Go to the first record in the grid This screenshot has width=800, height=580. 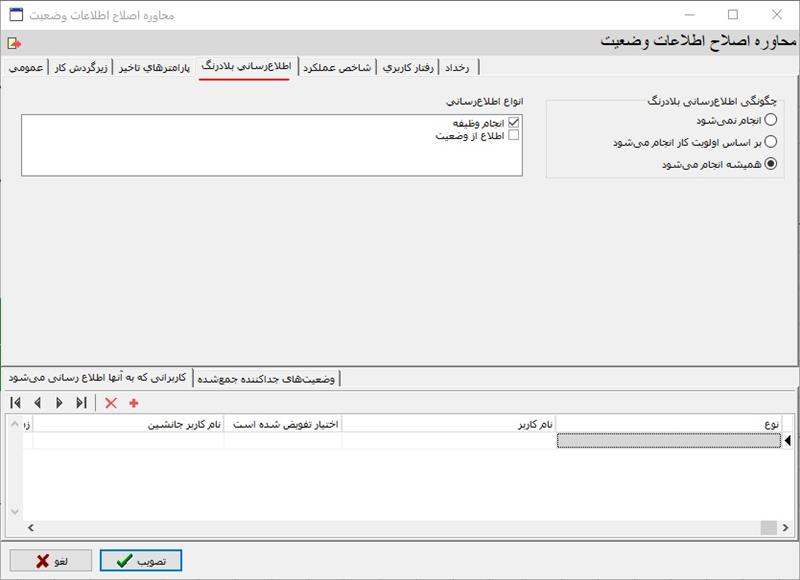pos(16,403)
